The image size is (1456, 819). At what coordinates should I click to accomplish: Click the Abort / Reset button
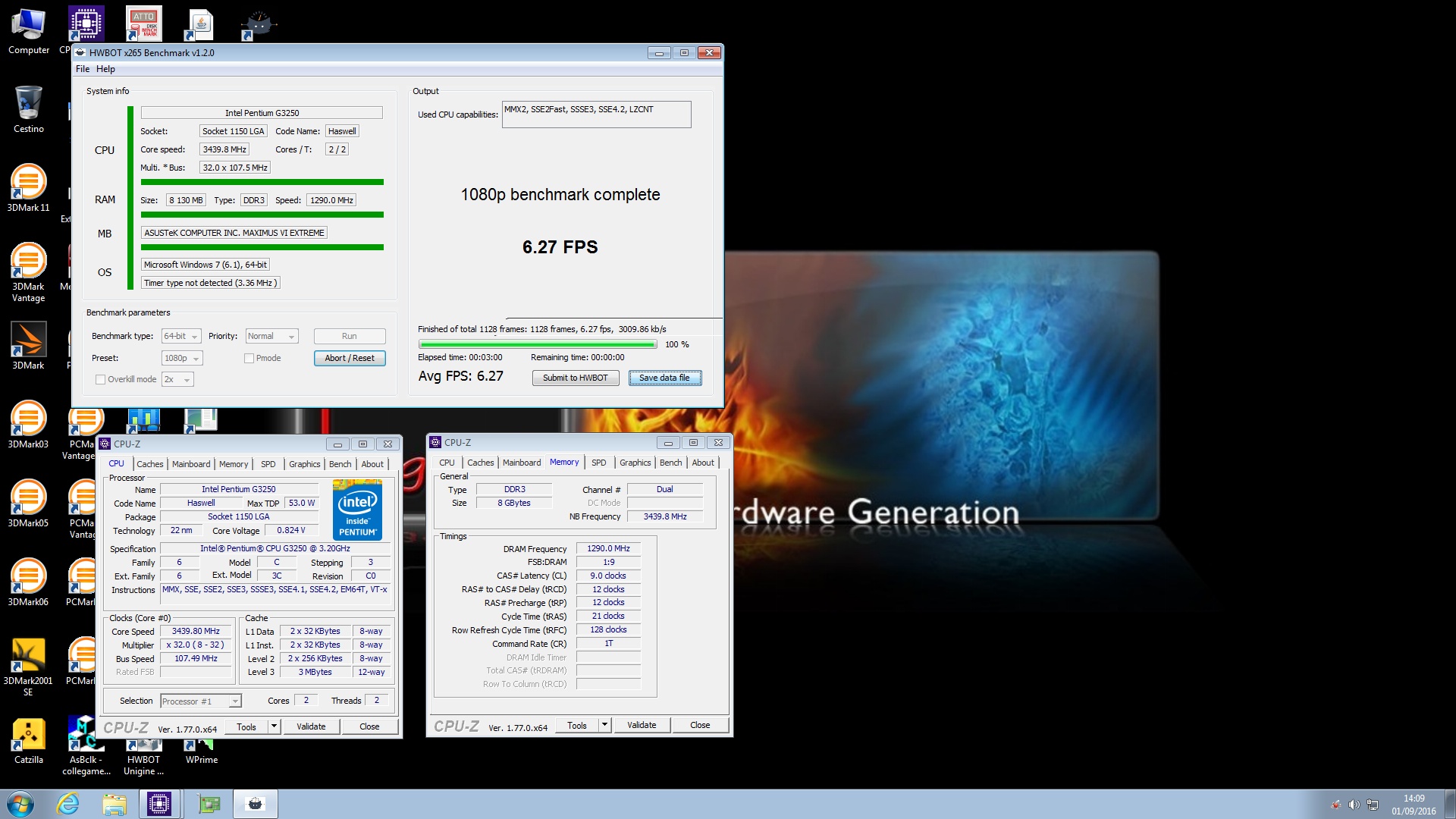(350, 358)
